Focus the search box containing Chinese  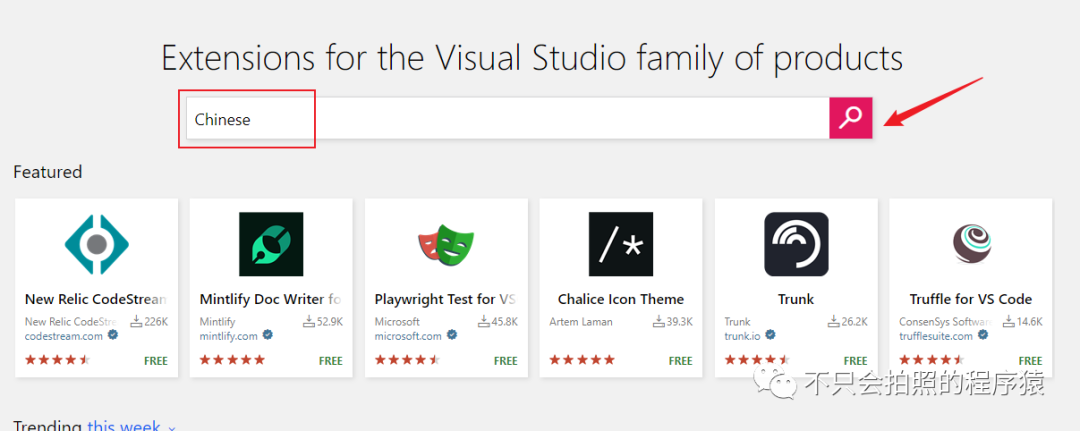click(508, 118)
